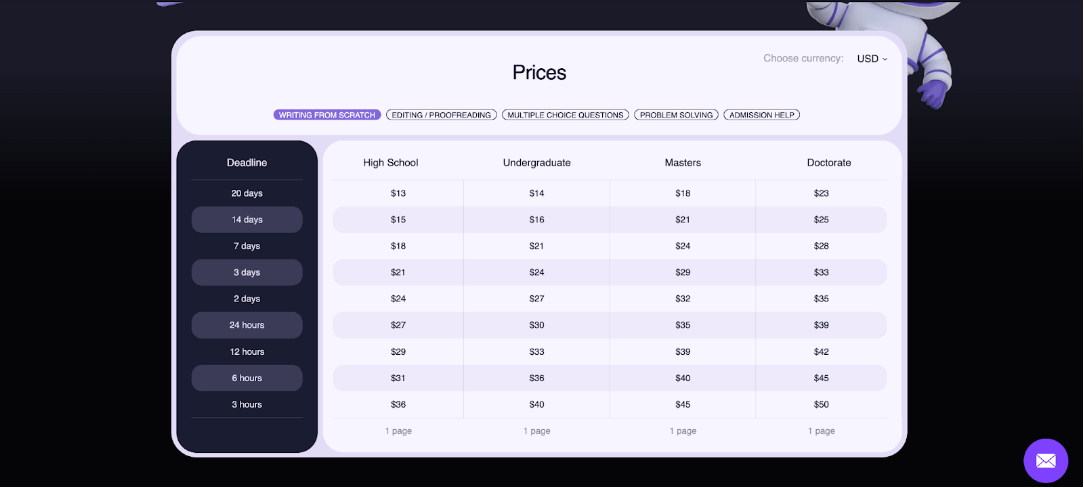
Task: Pick the 14 days deadline row
Action: 247,220
